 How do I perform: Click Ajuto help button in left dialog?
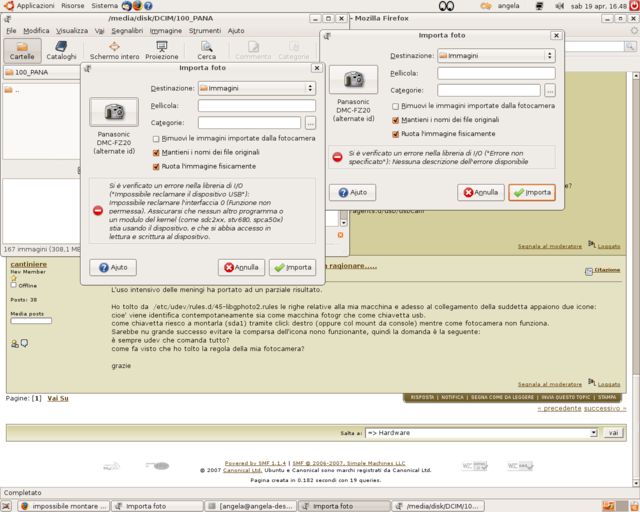click(x=113, y=267)
